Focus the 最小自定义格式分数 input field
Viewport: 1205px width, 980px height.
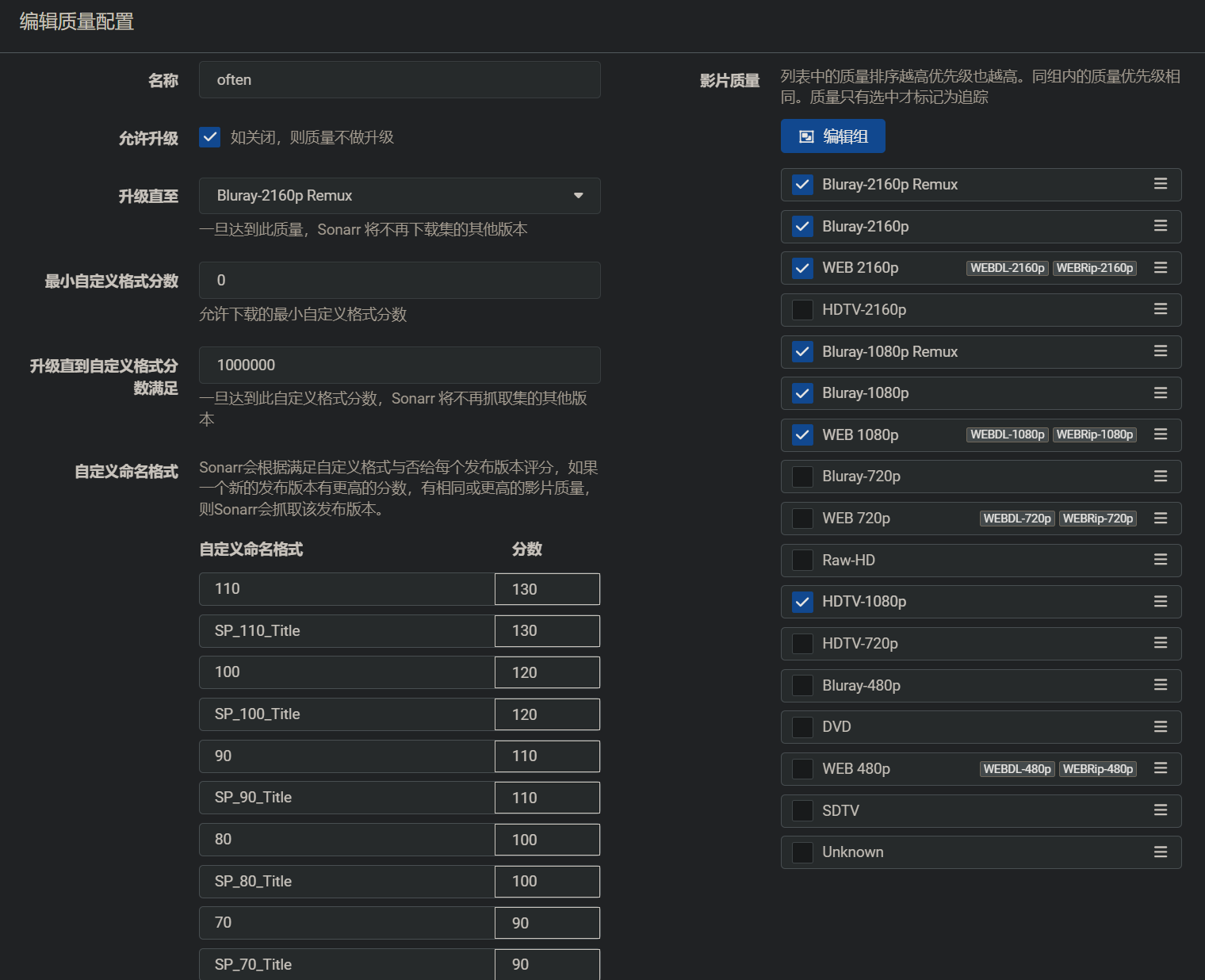click(400, 281)
